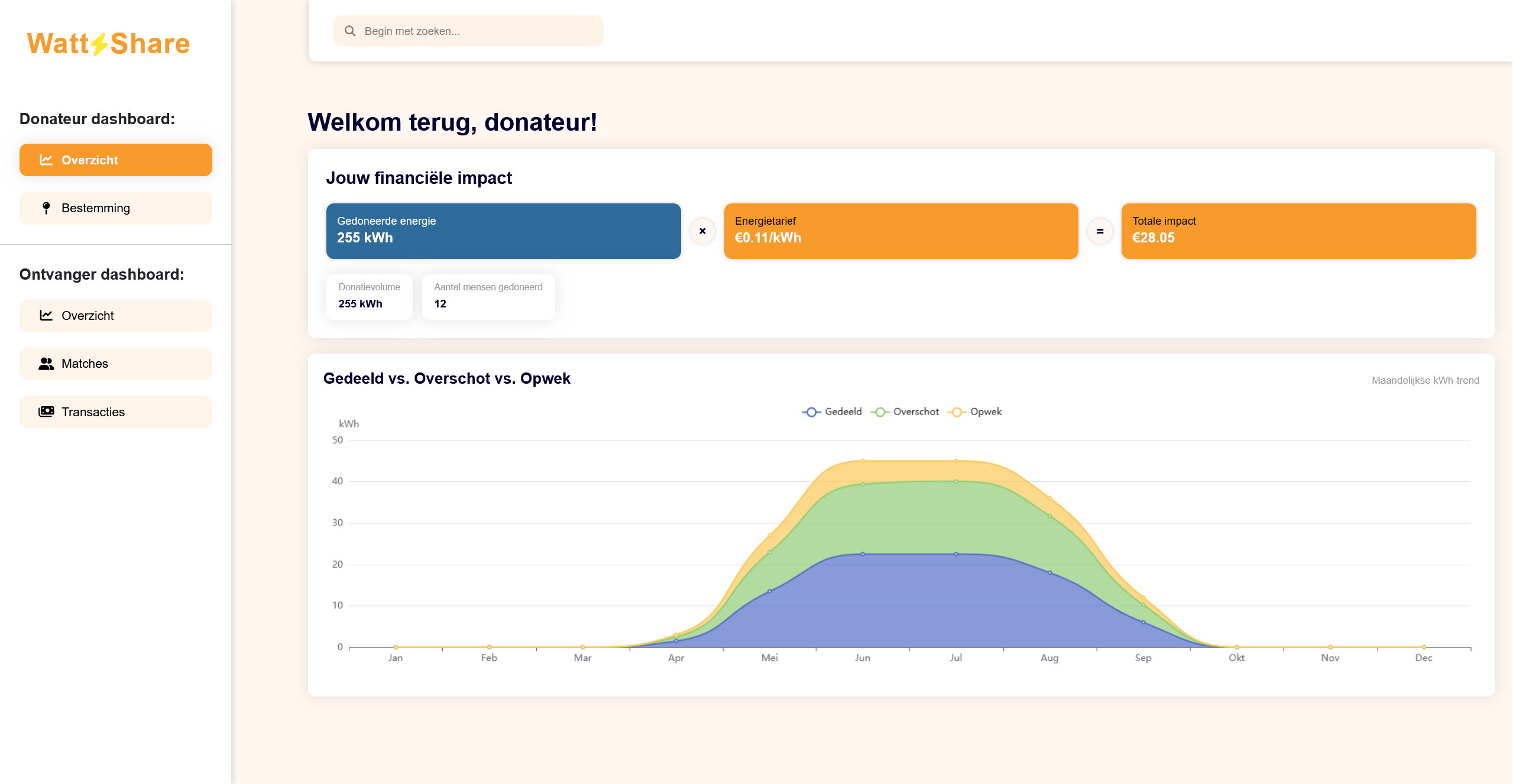
Task: Click the equals symbol circle
Action: tap(1100, 231)
